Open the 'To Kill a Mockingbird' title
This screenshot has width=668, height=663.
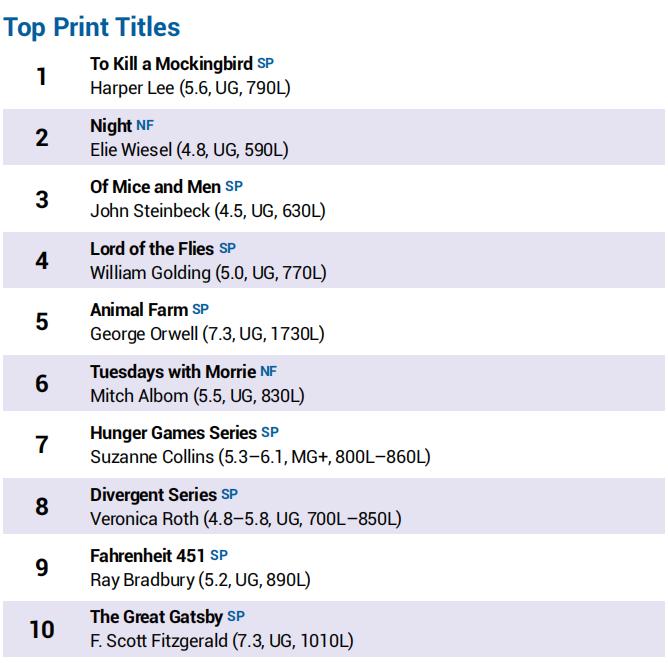pyautogui.click(x=171, y=64)
